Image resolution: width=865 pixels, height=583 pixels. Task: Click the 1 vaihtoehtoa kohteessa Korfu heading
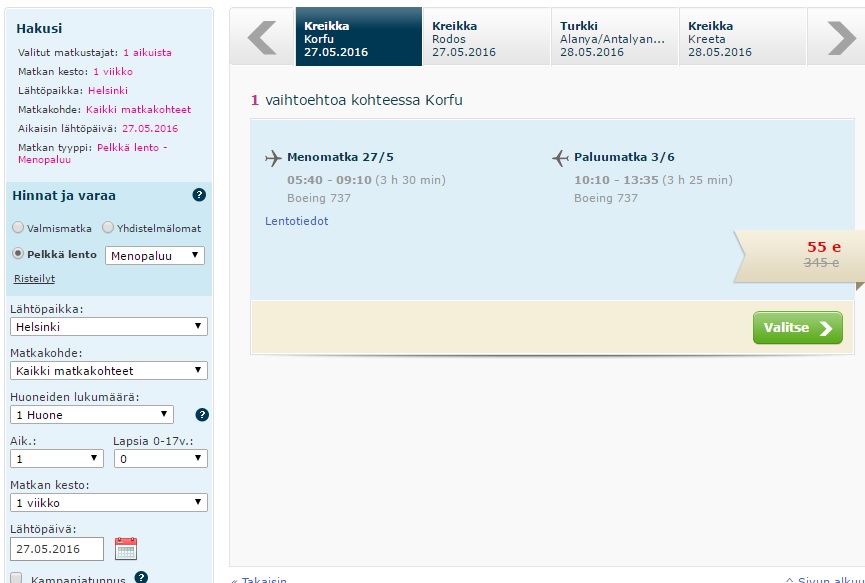pos(357,100)
